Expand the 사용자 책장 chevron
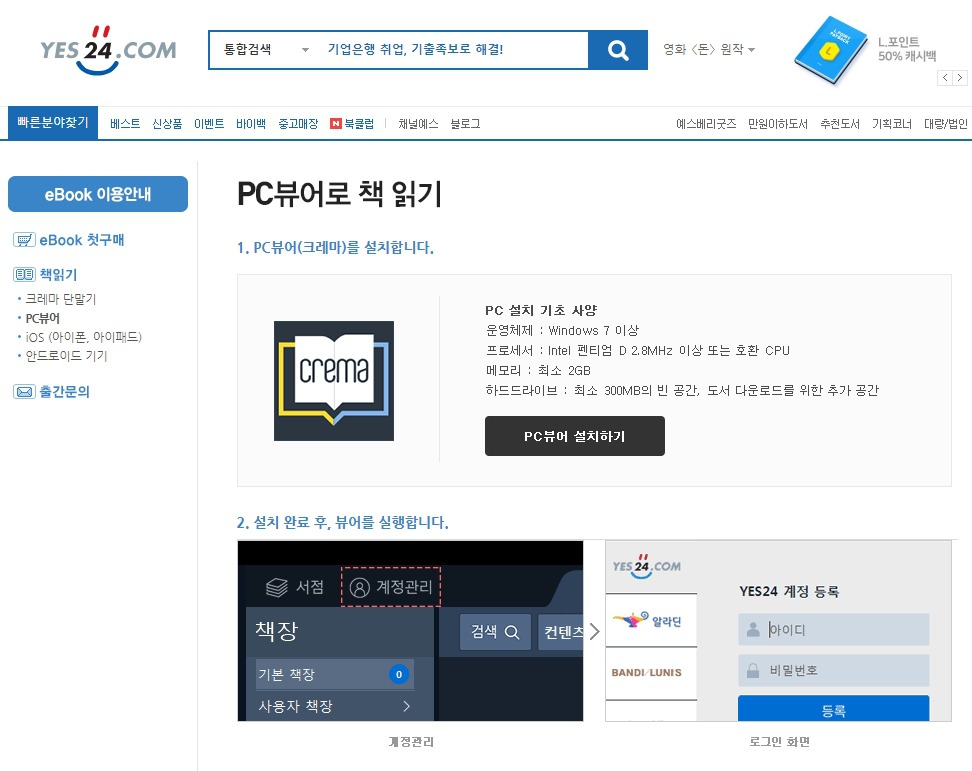972x771 pixels. coord(406,706)
